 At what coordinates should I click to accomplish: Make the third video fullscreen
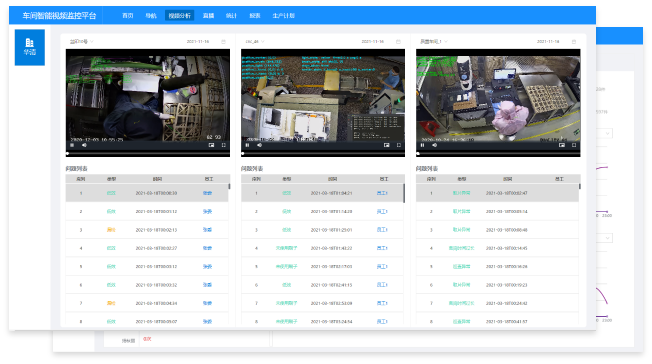coord(574,145)
